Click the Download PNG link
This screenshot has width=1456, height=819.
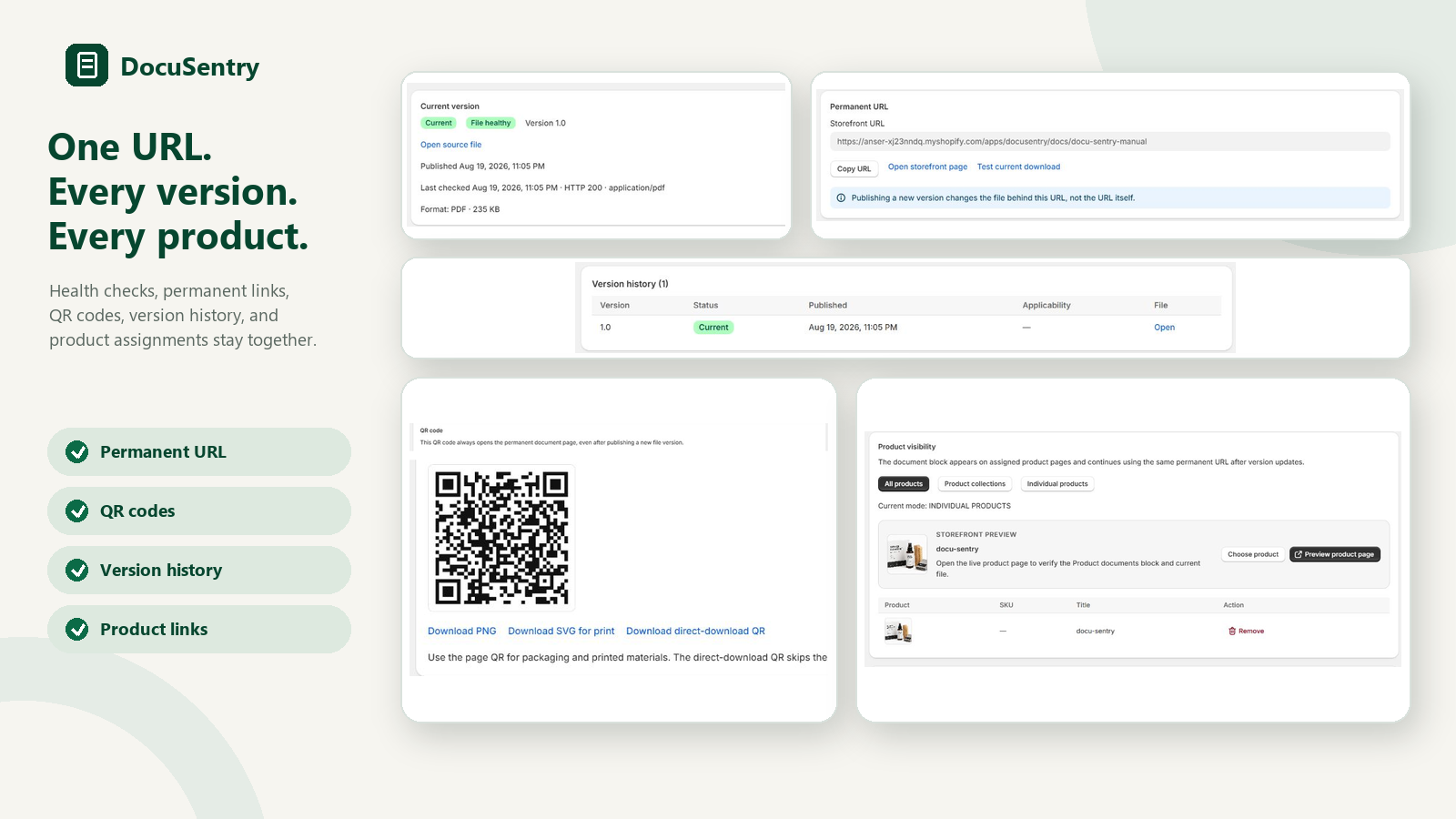coord(462,631)
